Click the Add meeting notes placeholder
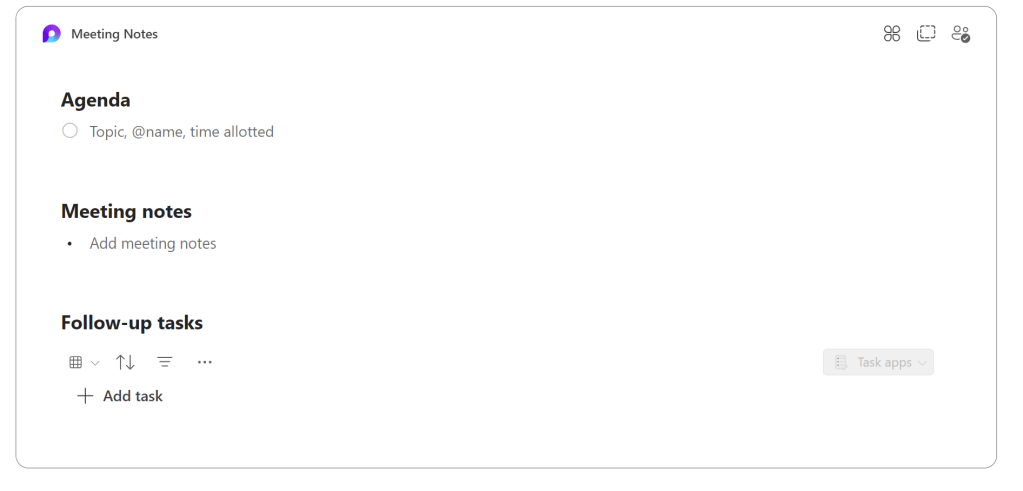Image resolution: width=1023 pixels, height=491 pixels. click(x=153, y=243)
